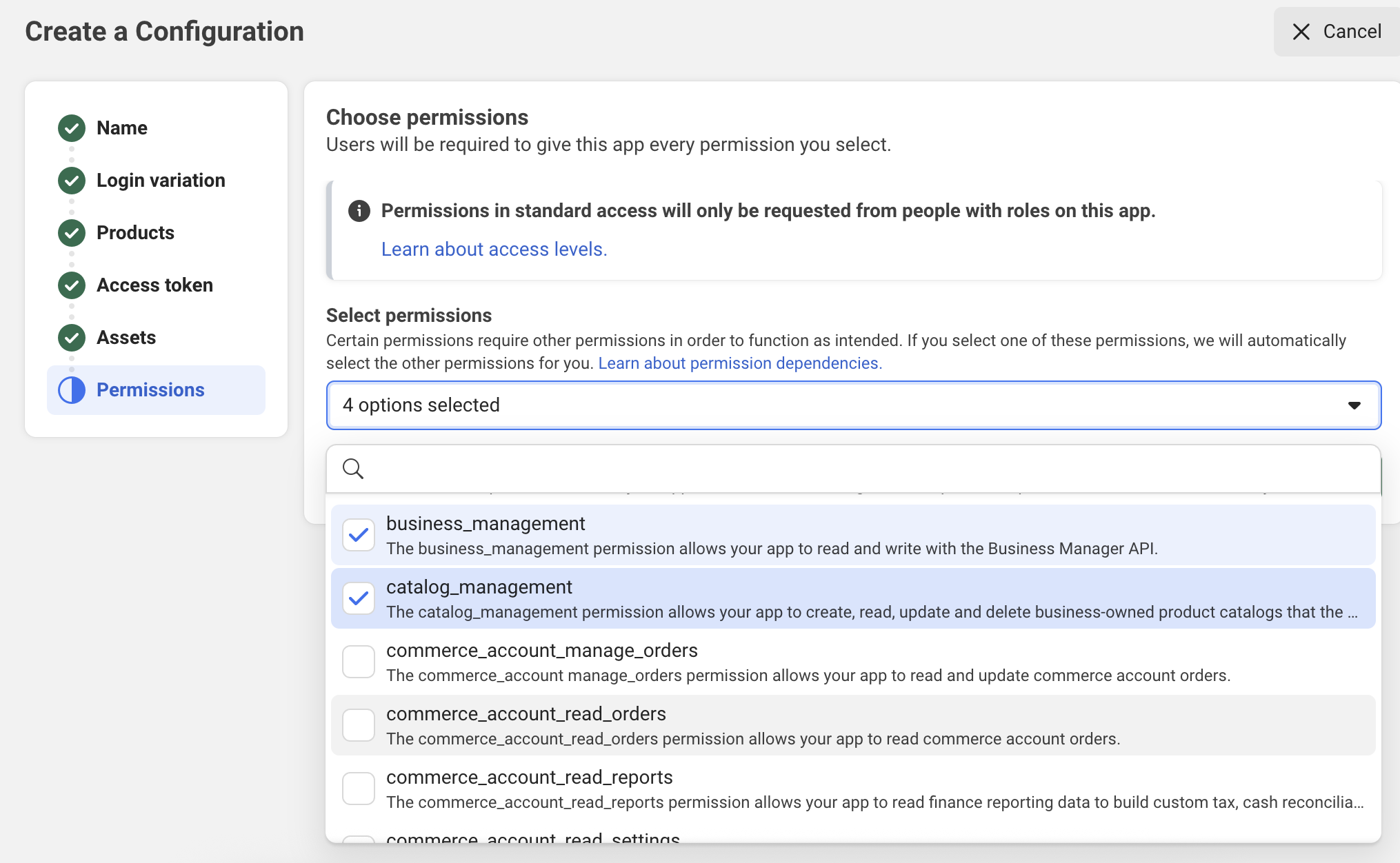
Task: Click the green checkmark icon beside Login variation
Action: click(x=72, y=180)
